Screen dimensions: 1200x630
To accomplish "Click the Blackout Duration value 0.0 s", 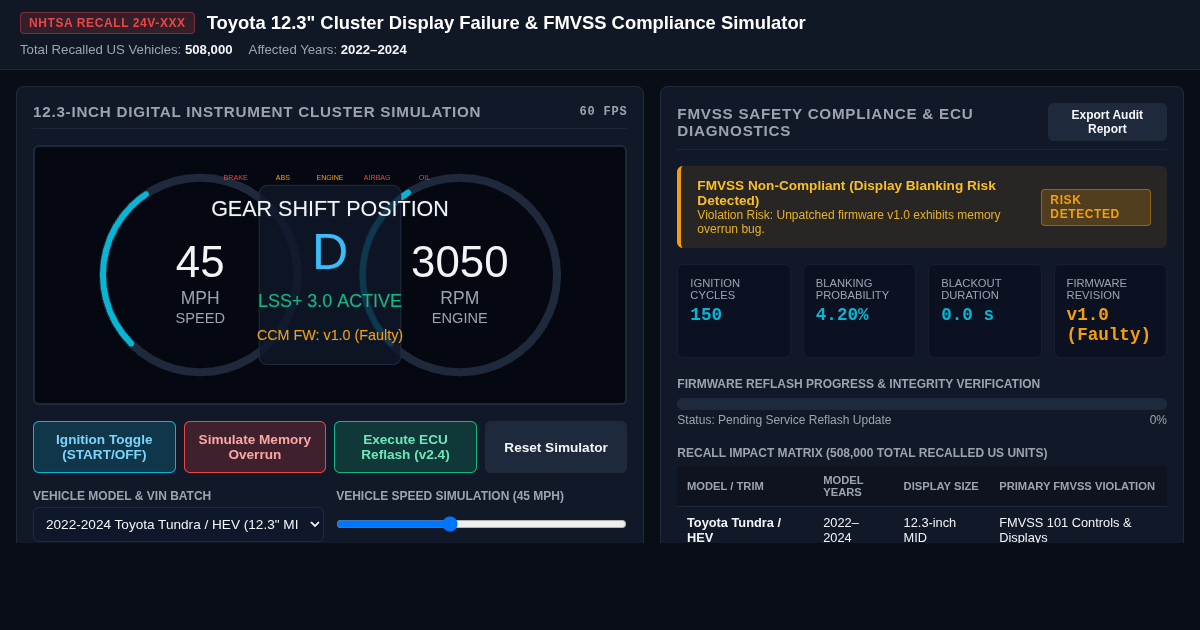I will 968,315.
